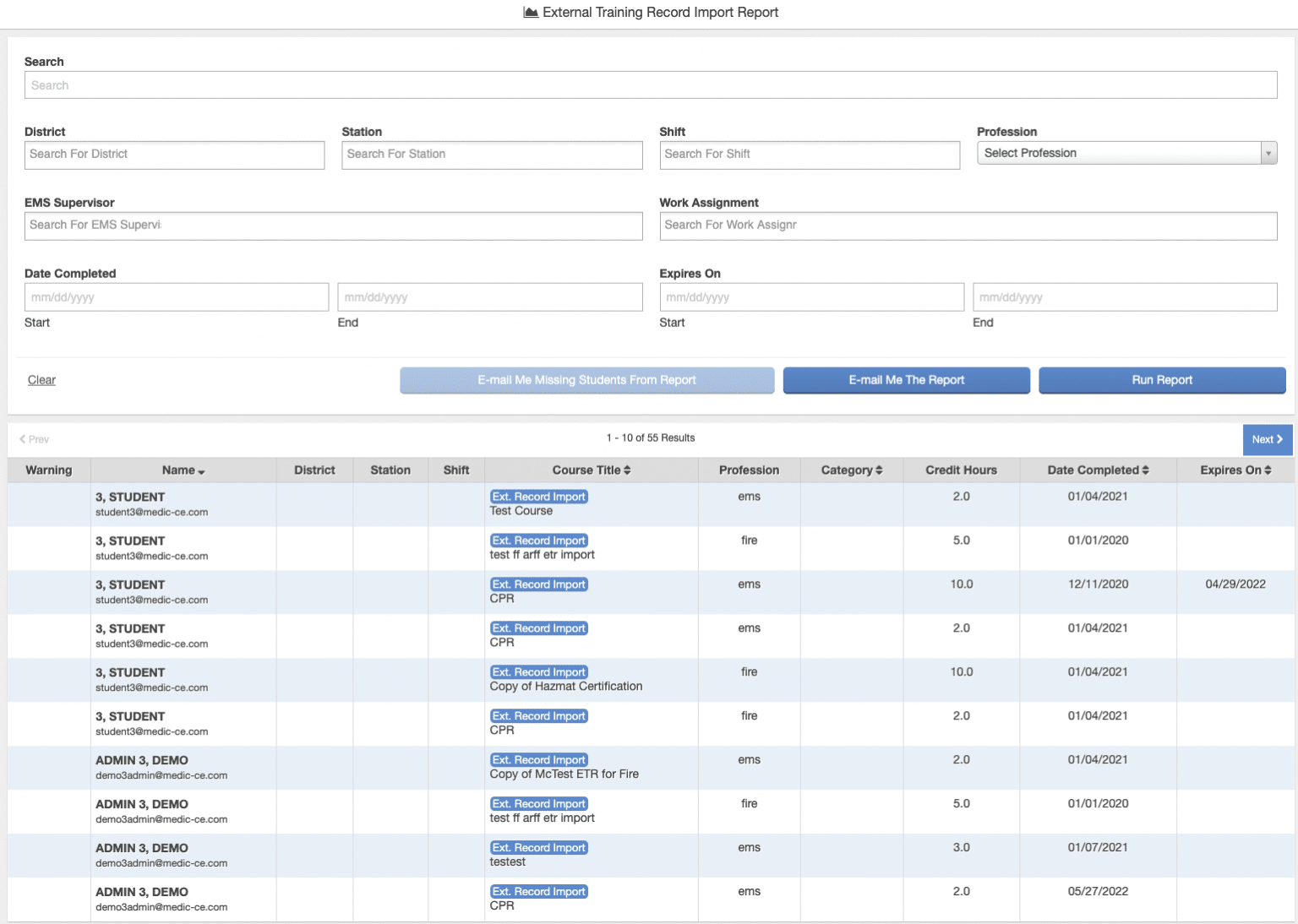Set Date Completed start date

coord(177,297)
